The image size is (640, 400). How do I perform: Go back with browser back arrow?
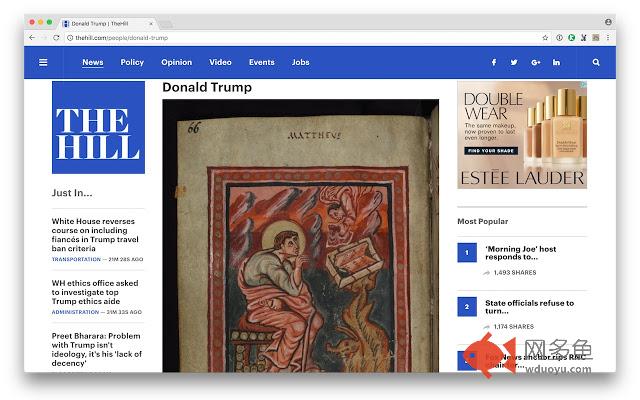coord(32,38)
